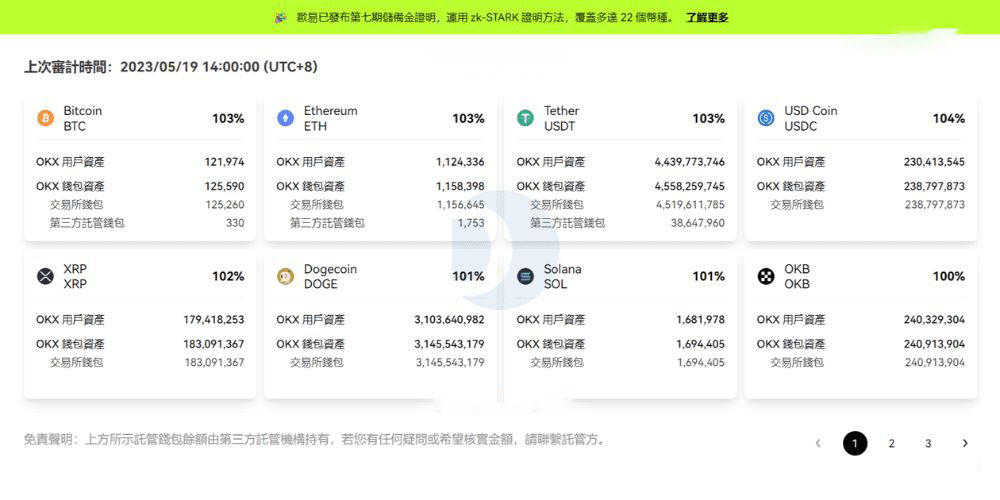Click the XRP card title
The image size is (1000, 500).
[x=74, y=277]
